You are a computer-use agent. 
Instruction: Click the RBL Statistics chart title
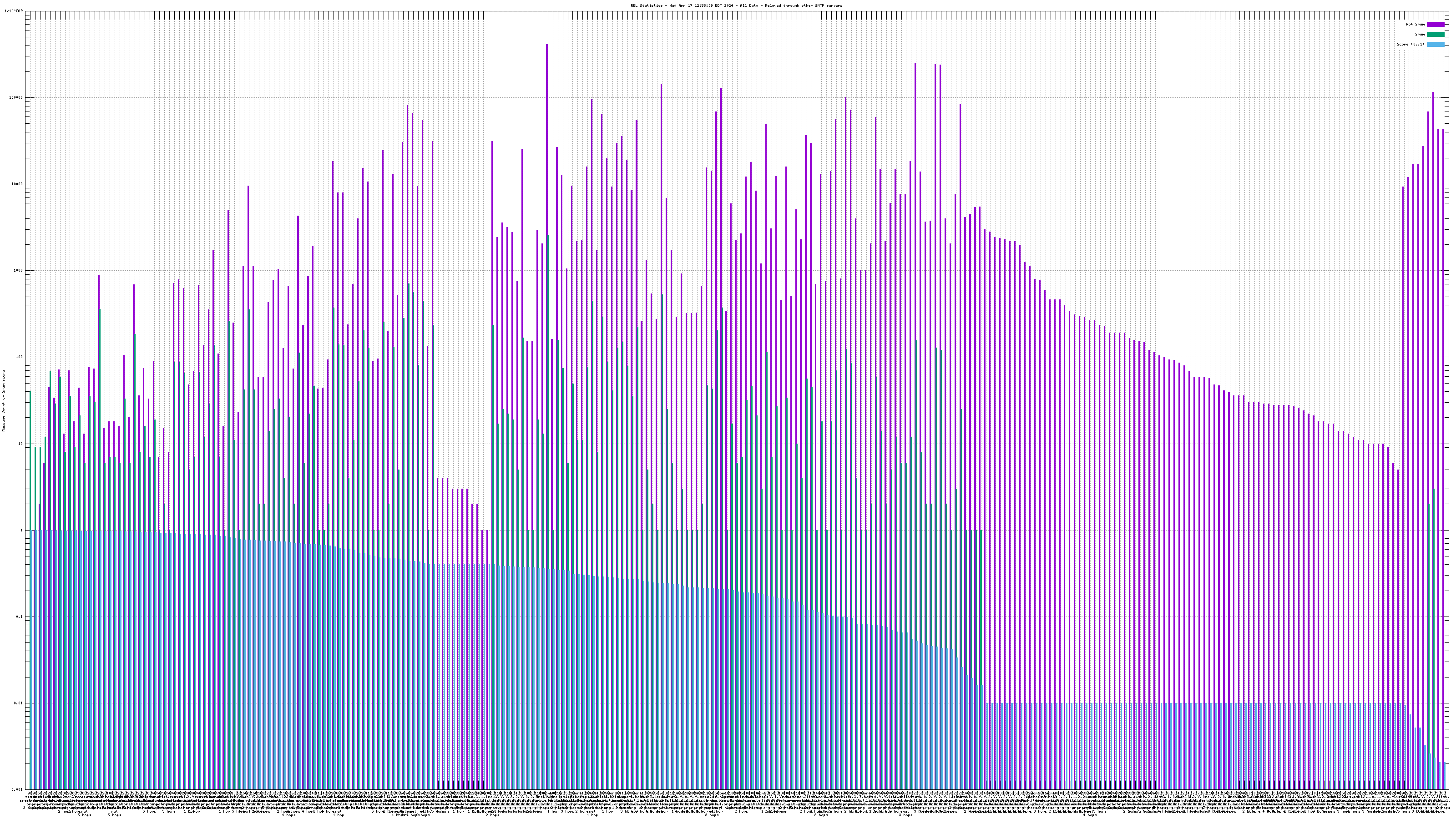(x=736, y=5)
